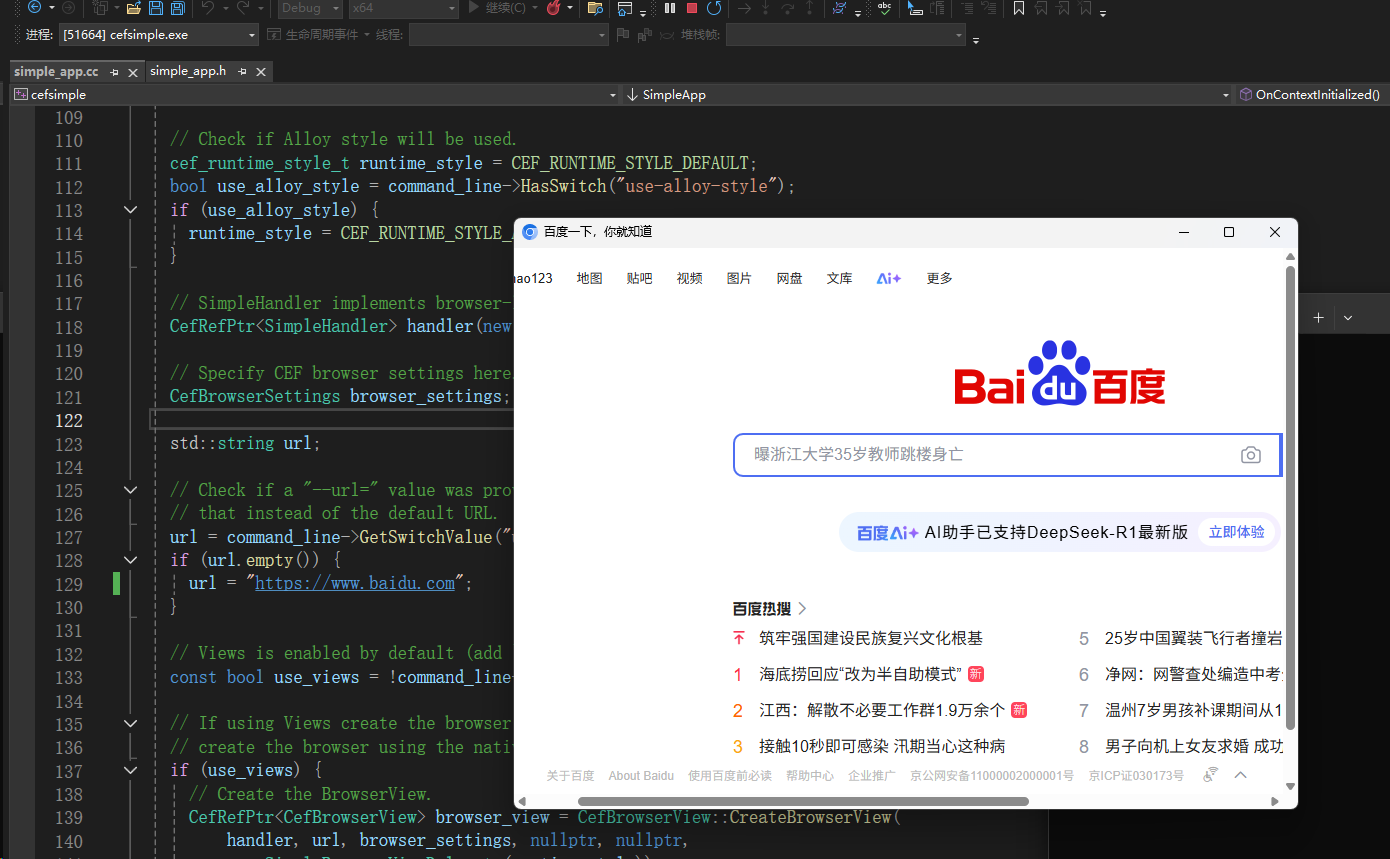Click plus icon on right panel
Image resolution: width=1390 pixels, height=859 pixels.
1319,317
